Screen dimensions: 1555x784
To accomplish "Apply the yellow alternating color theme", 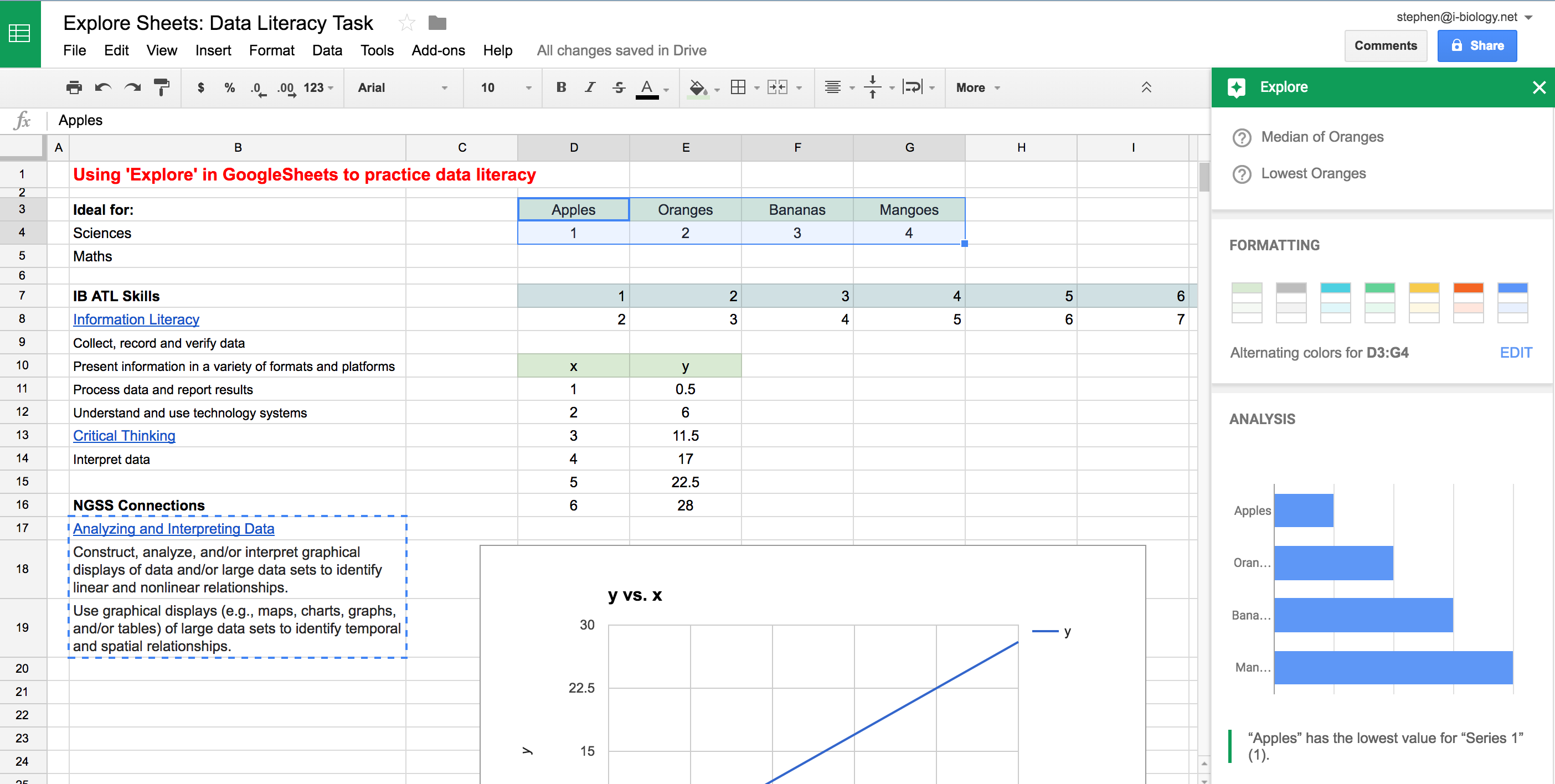I will [1424, 303].
